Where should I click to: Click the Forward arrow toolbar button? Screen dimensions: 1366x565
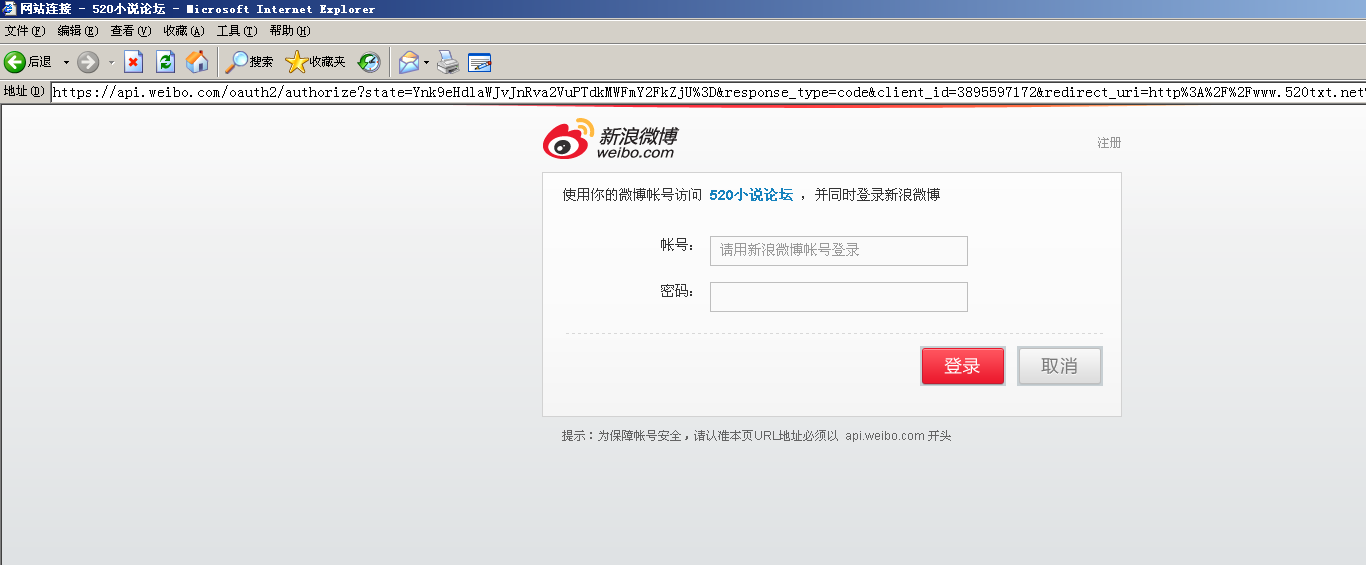click(88, 62)
